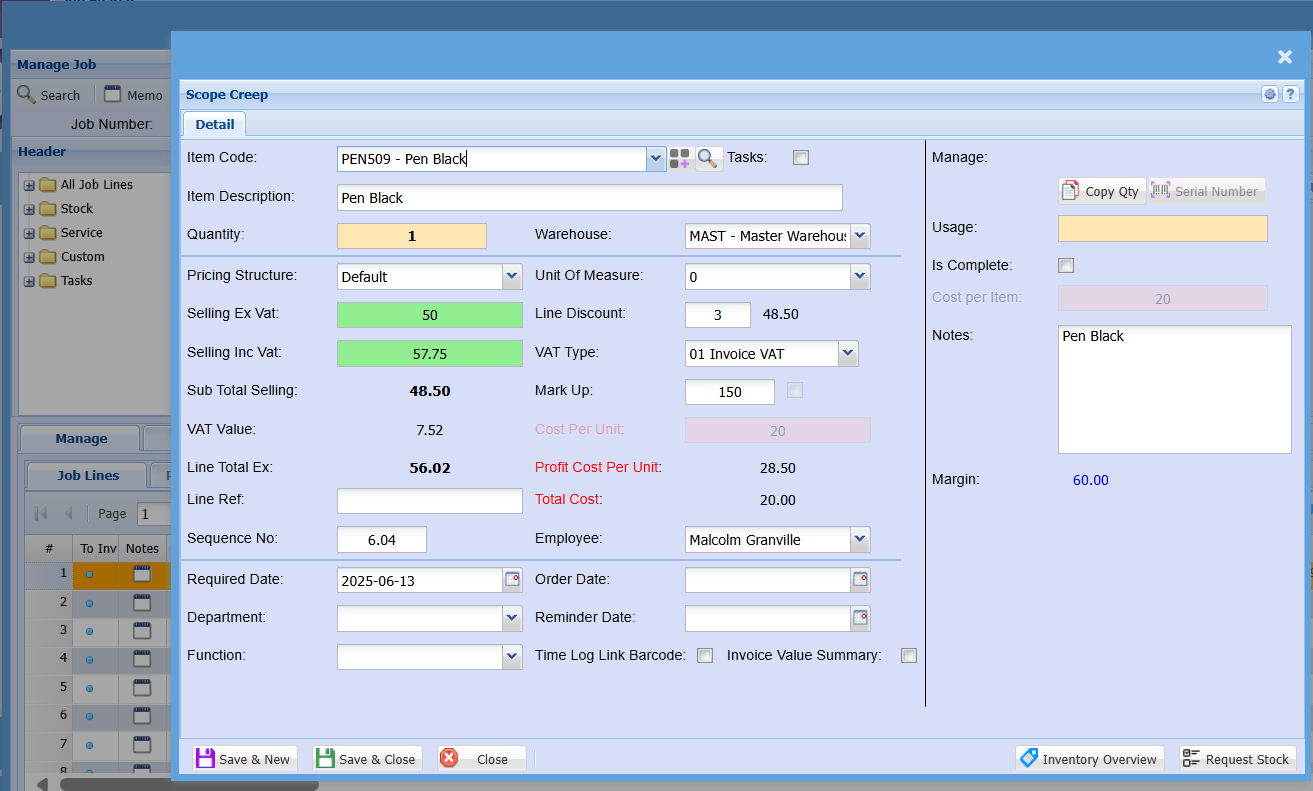Viewport: 1313px width, 791px height.
Task: Click the green Selling Ex Vat field
Action: tap(430, 315)
